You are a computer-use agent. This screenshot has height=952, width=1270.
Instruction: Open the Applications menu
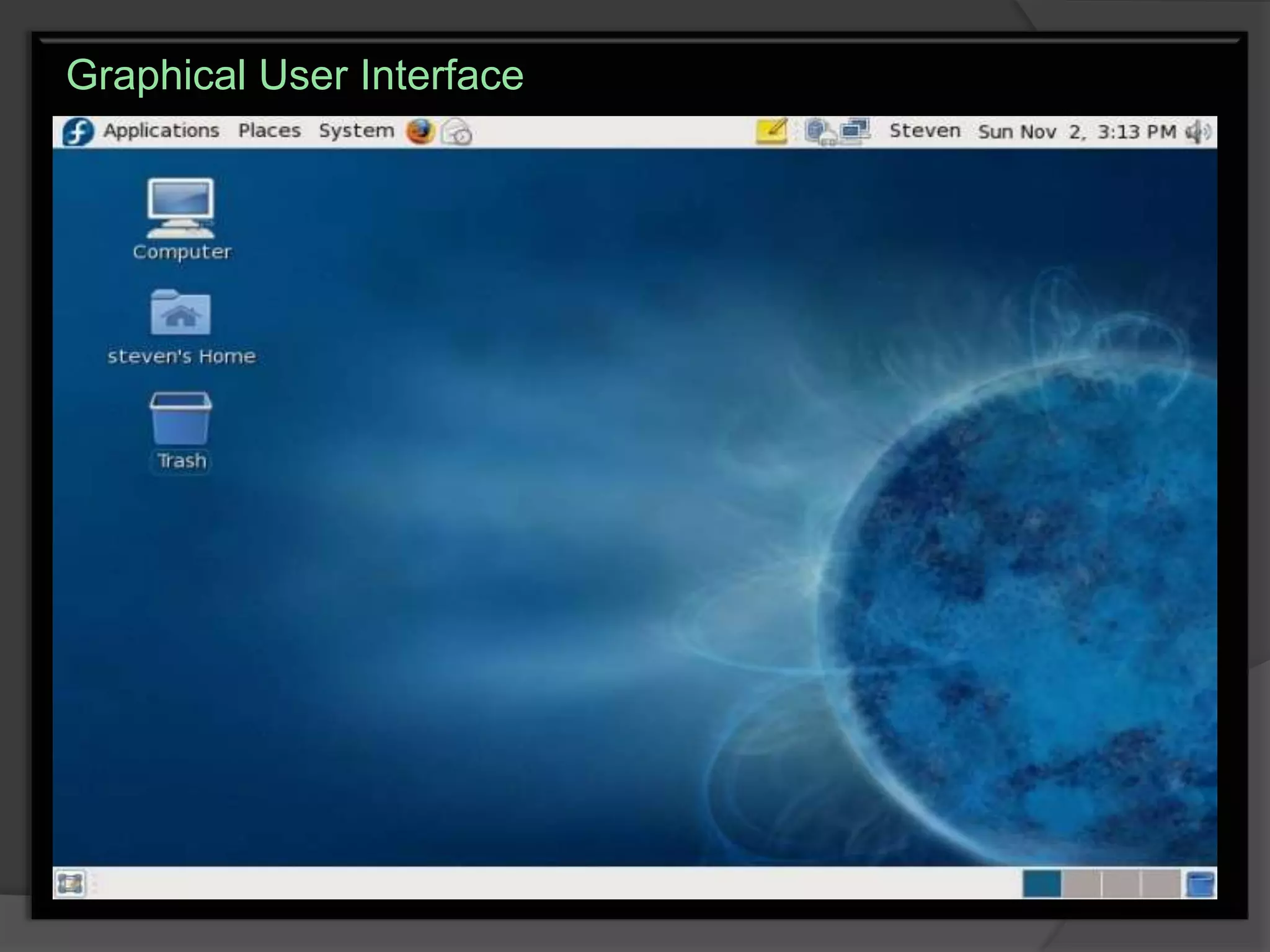pos(161,131)
